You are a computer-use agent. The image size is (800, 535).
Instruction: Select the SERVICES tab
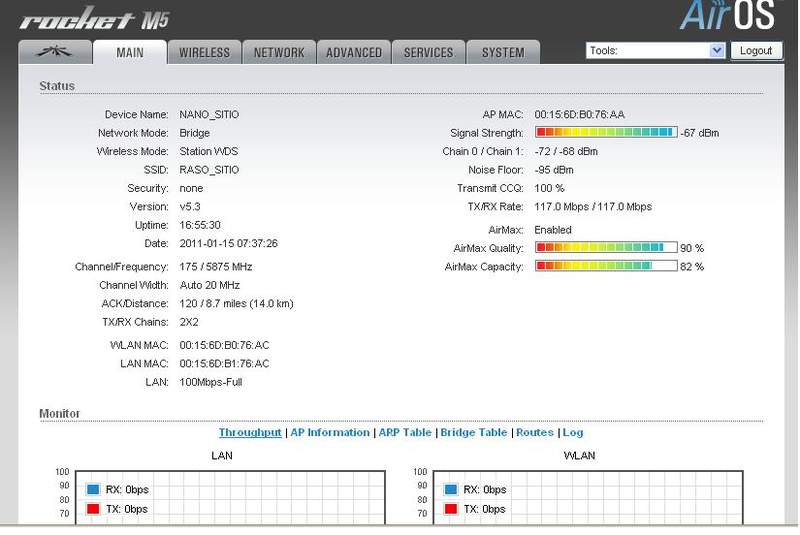pos(428,53)
